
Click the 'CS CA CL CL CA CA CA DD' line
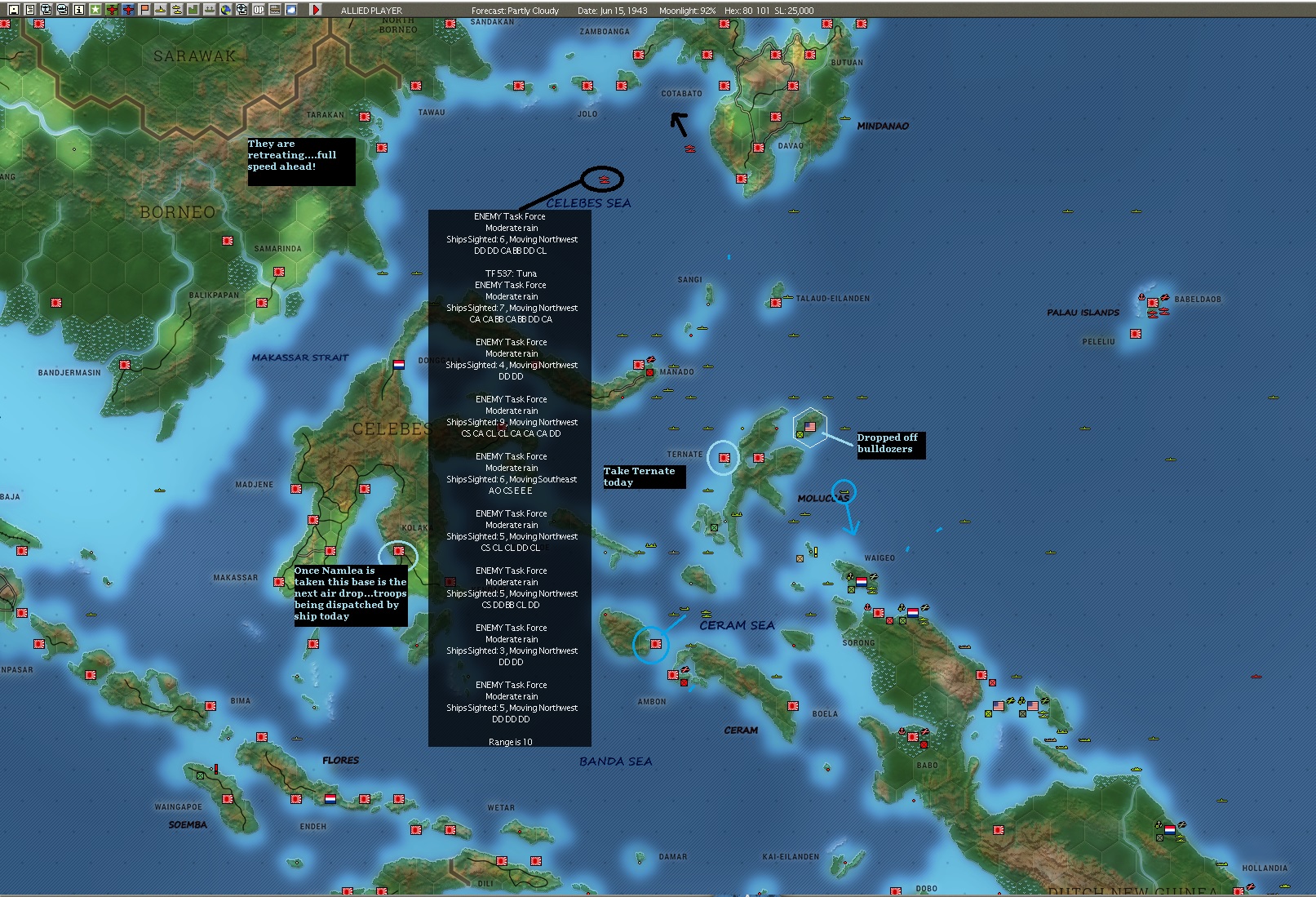pyautogui.click(x=511, y=433)
